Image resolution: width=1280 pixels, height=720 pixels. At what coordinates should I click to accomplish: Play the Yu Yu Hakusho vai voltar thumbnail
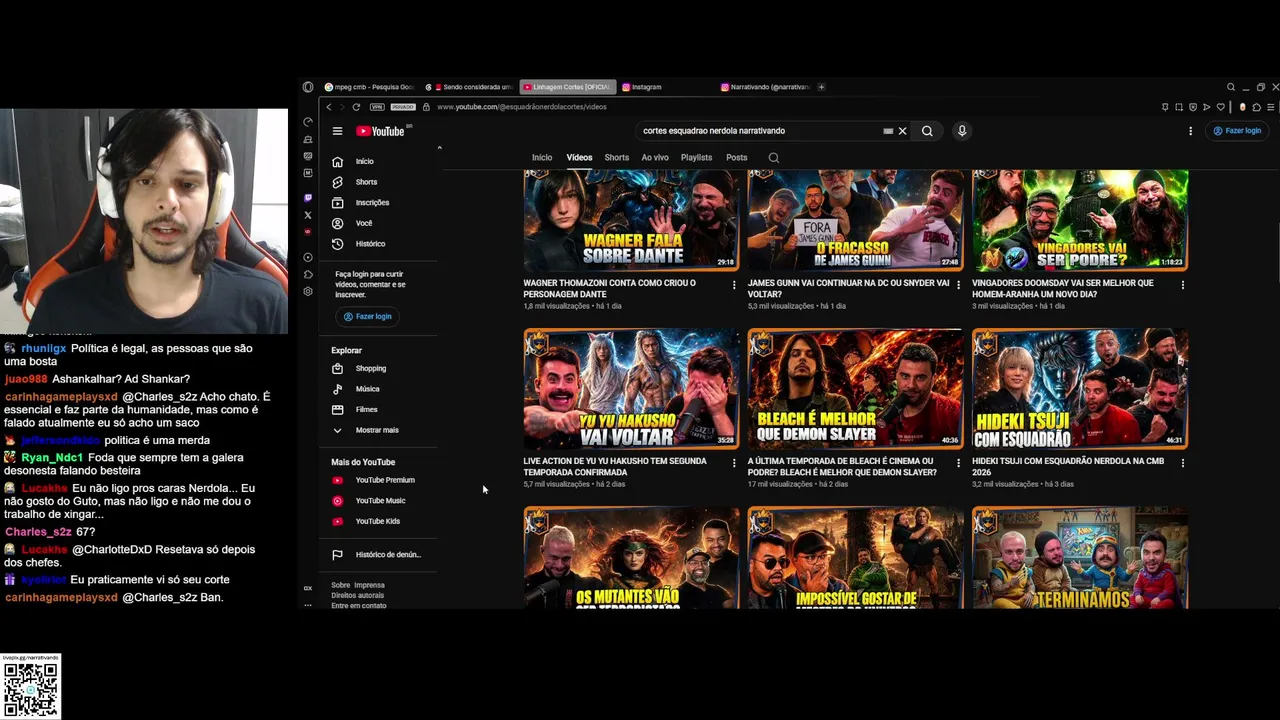631,388
